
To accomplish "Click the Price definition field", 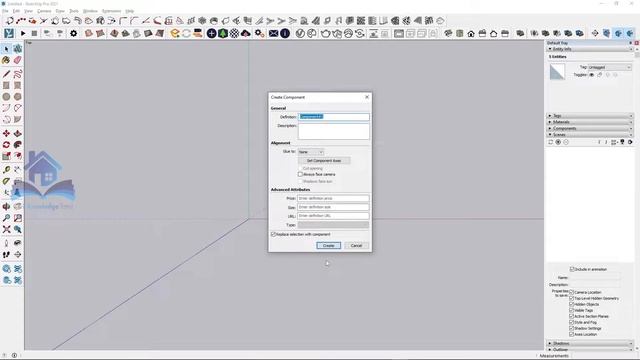I will pos(333,198).
